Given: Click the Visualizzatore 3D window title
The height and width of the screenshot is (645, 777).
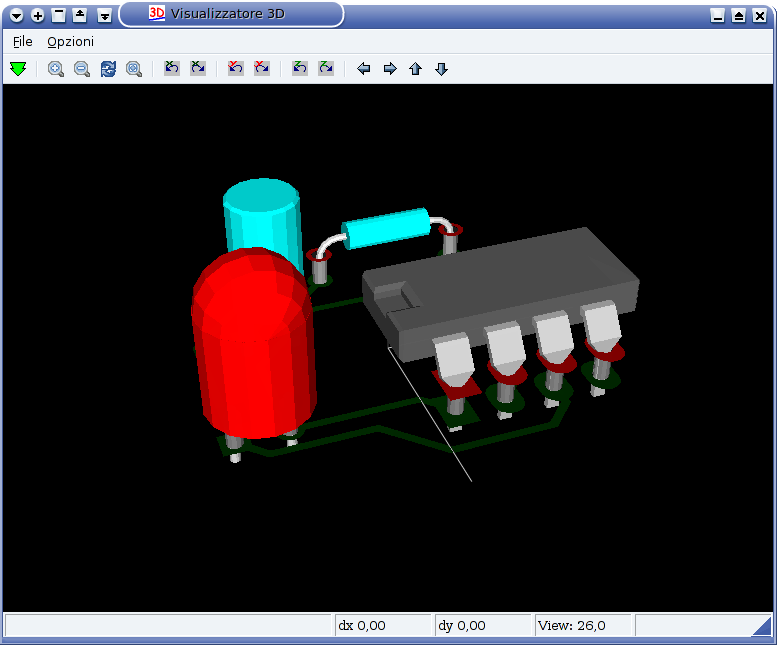Looking at the screenshot, I should 228,13.
